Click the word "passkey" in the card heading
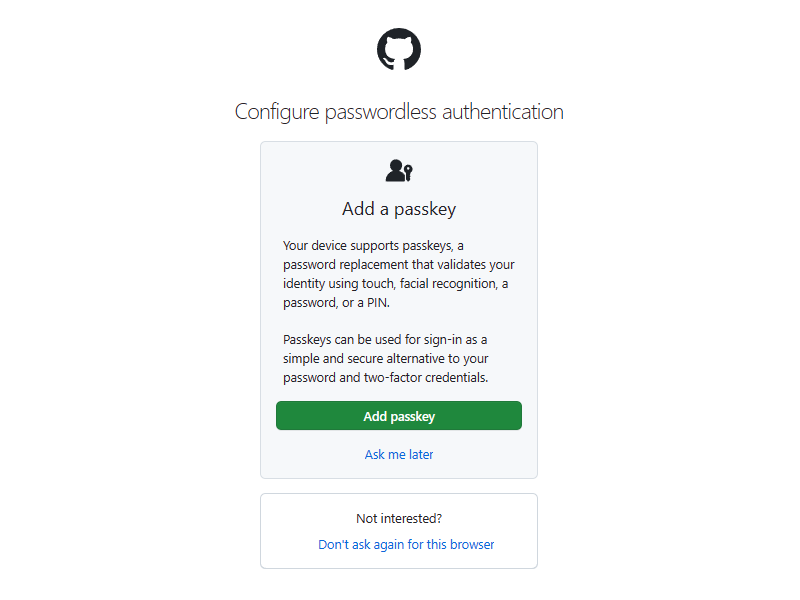 (427, 209)
